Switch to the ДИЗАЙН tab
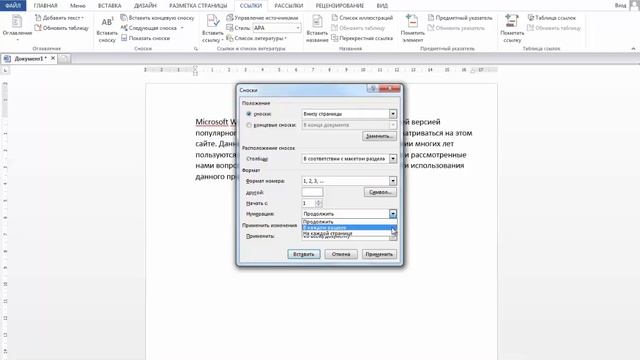Viewport: 640px width, 360px height. click(145, 6)
